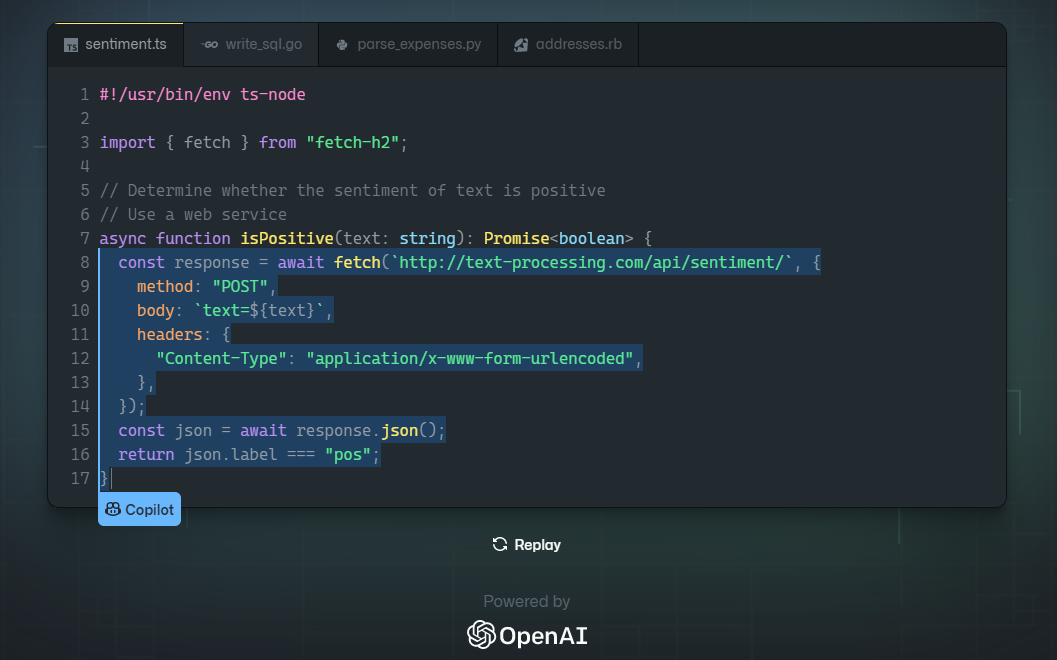Open the parse_expenses.py tab label
The width and height of the screenshot is (1057, 660).
pos(419,45)
